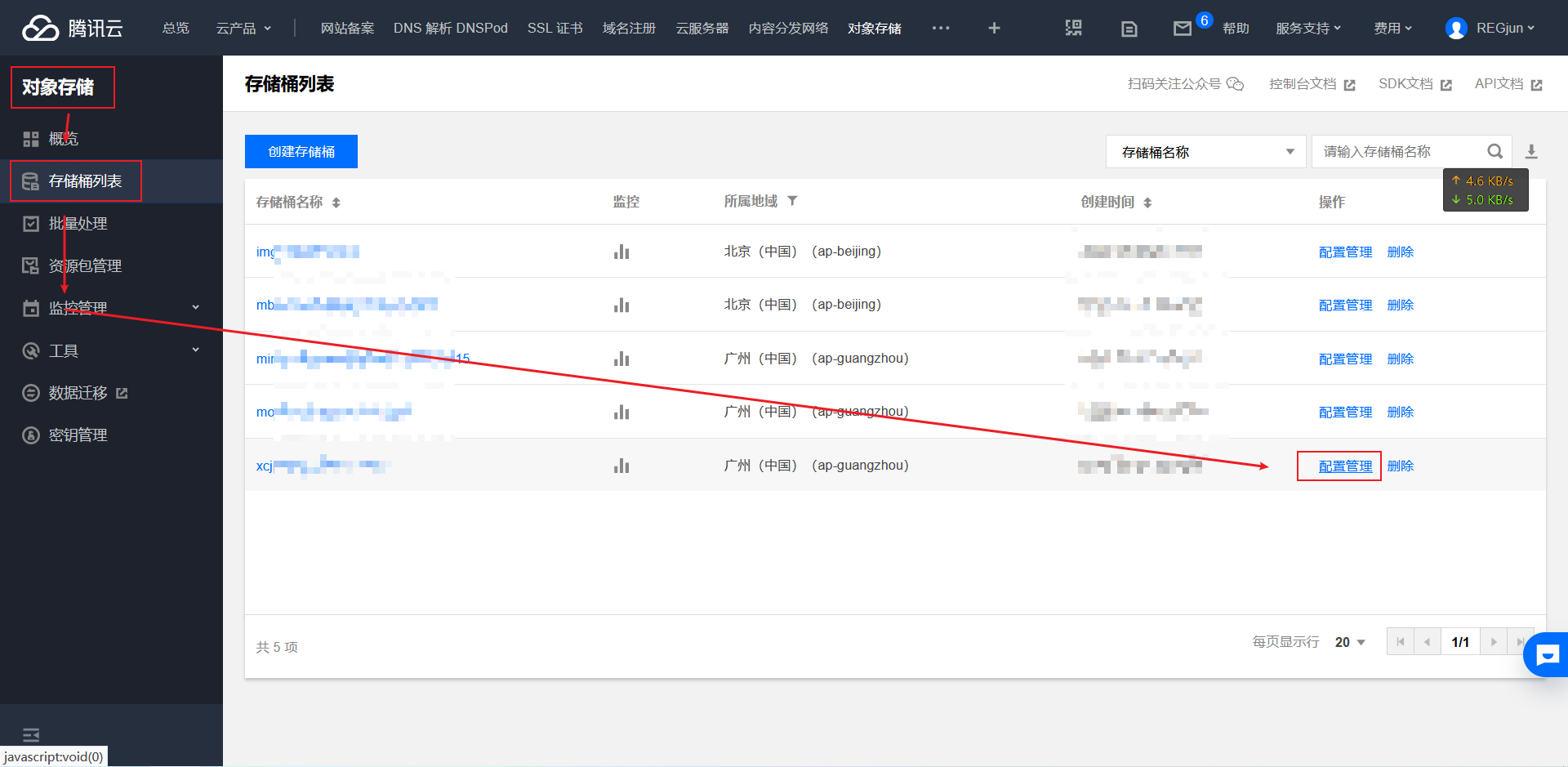
Task: Open the xcj bucket name link
Action: pos(323,466)
